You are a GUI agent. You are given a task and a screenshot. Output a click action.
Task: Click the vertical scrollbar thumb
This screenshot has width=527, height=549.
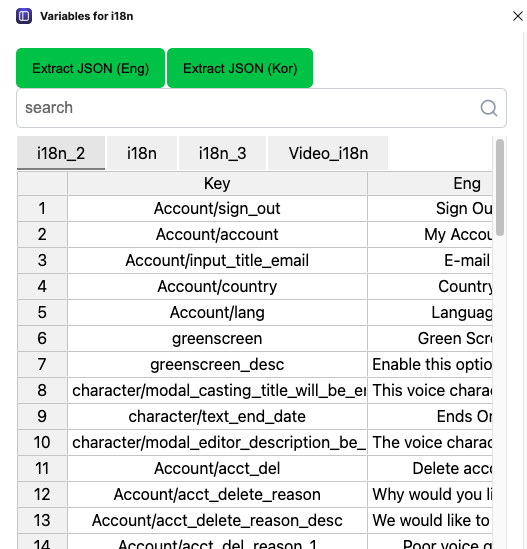tap(500, 187)
